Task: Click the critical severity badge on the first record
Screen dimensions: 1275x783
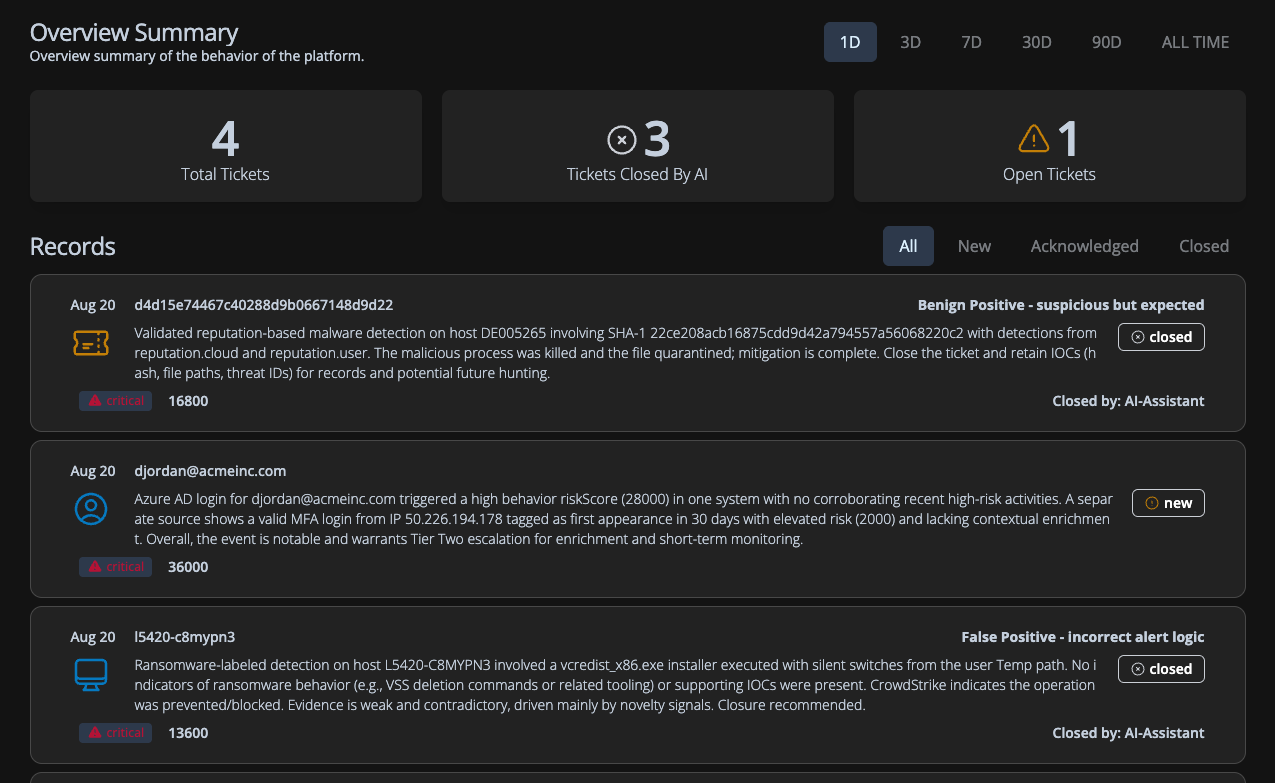Action: pos(115,400)
